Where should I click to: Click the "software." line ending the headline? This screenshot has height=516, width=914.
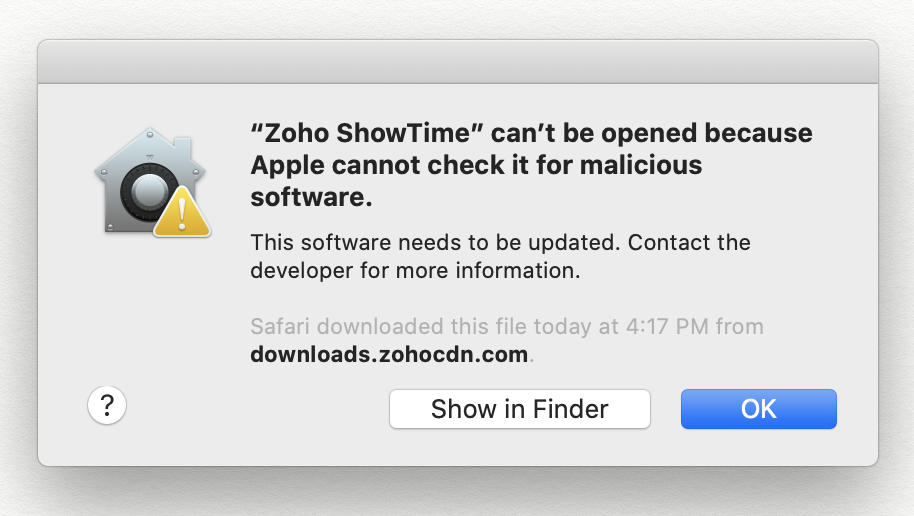point(311,197)
